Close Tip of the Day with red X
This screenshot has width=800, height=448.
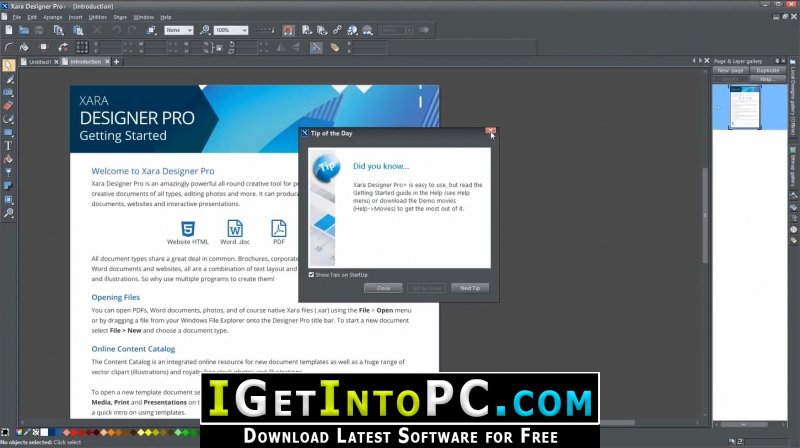(x=490, y=131)
